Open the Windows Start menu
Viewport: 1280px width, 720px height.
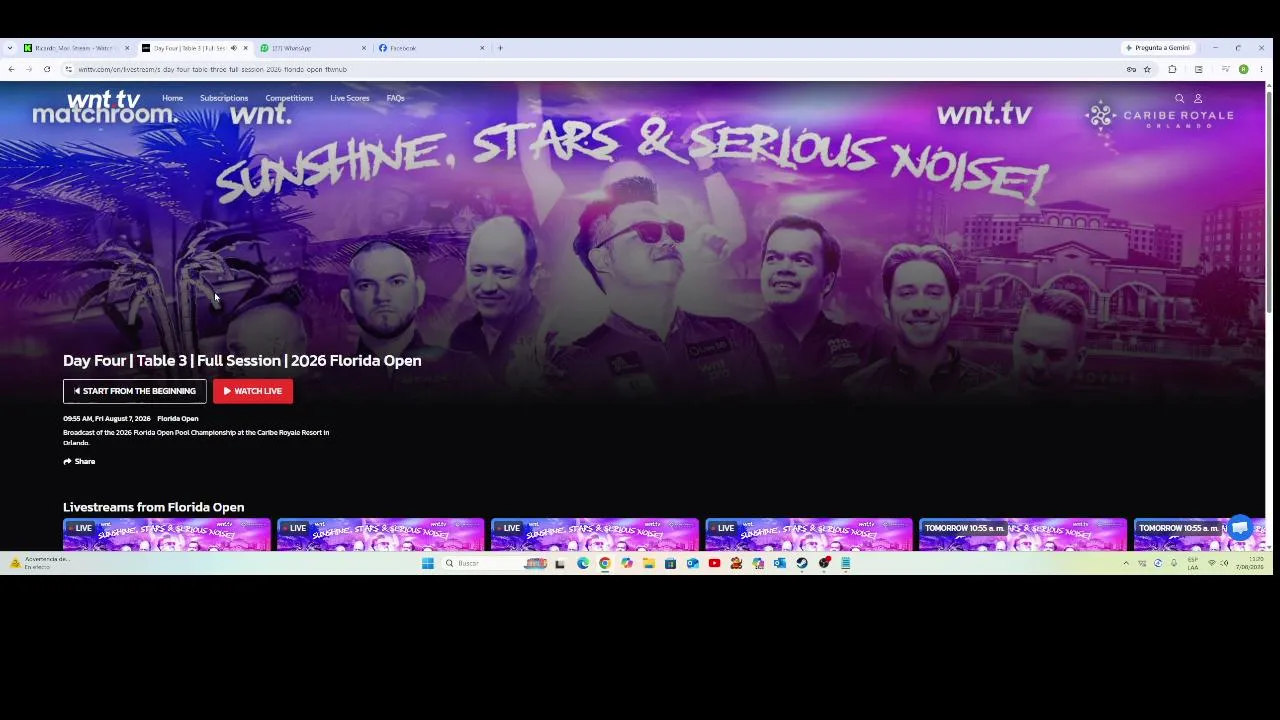pos(427,563)
